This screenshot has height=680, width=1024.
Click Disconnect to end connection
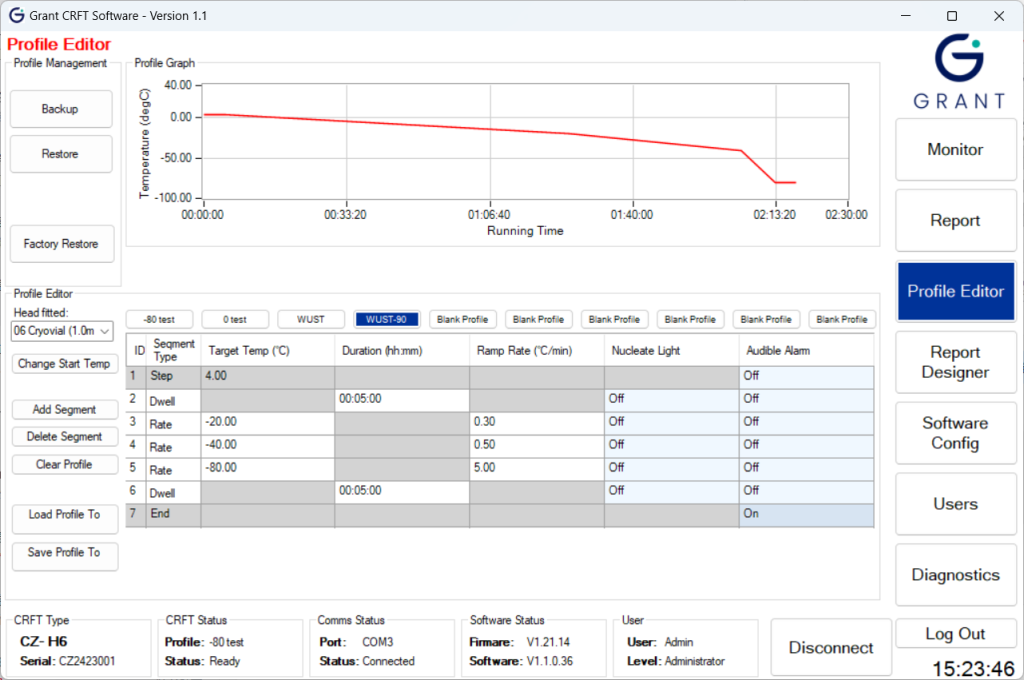click(x=830, y=648)
